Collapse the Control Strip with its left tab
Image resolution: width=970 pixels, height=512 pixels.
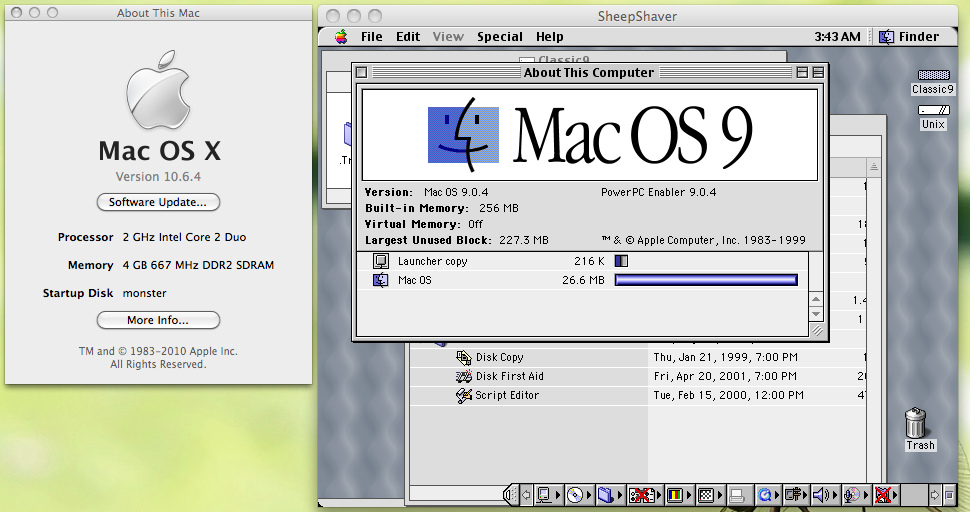click(511, 495)
